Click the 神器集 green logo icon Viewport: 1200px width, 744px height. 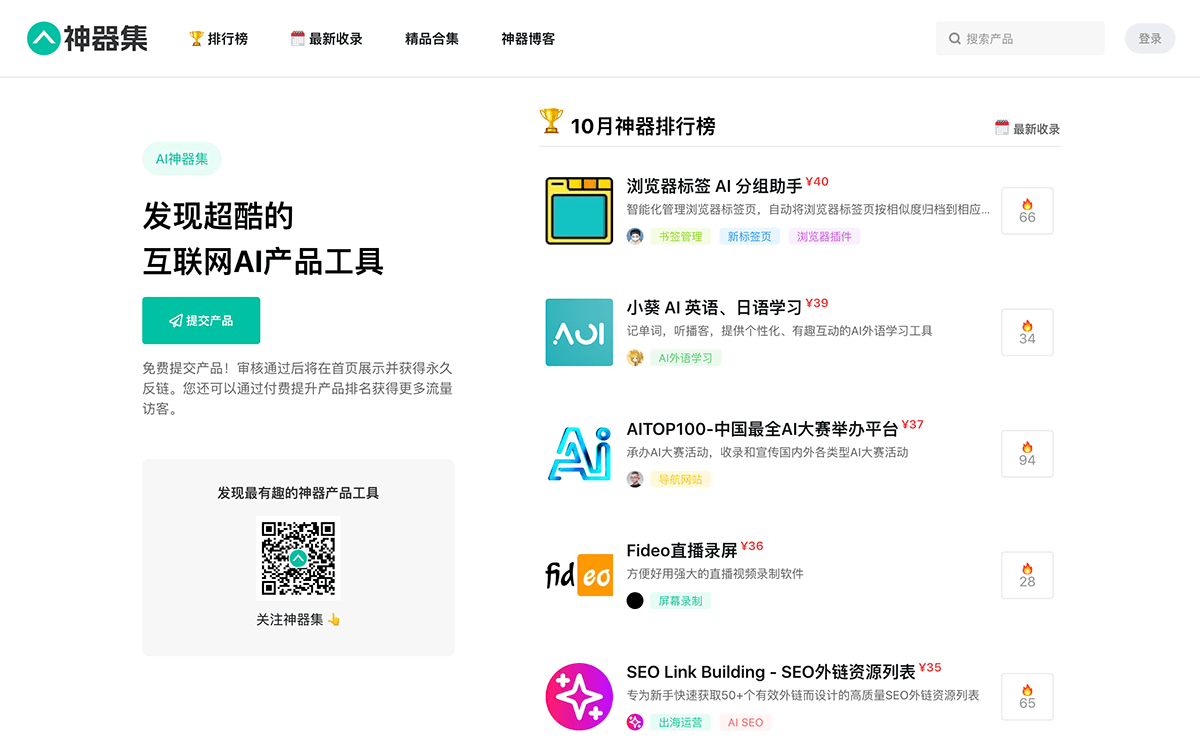coord(43,39)
